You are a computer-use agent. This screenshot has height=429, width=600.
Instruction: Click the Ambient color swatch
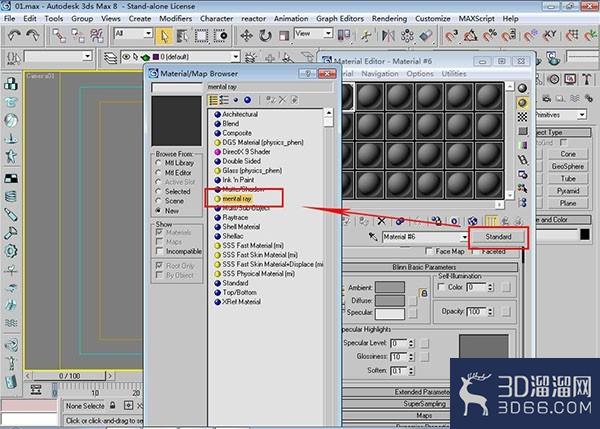tap(390, 287)
